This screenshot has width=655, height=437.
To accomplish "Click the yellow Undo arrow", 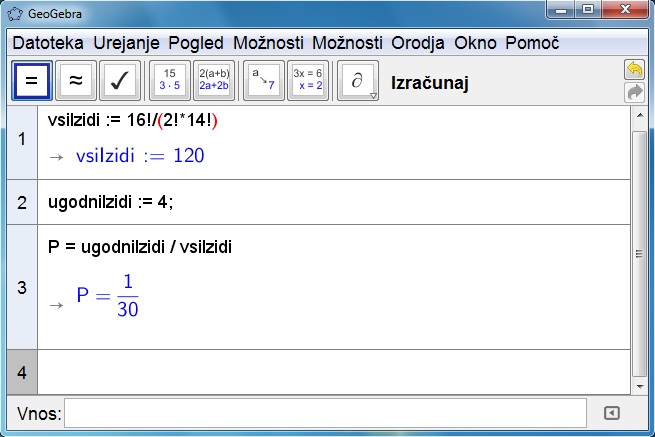I will (x=634, y=69).
